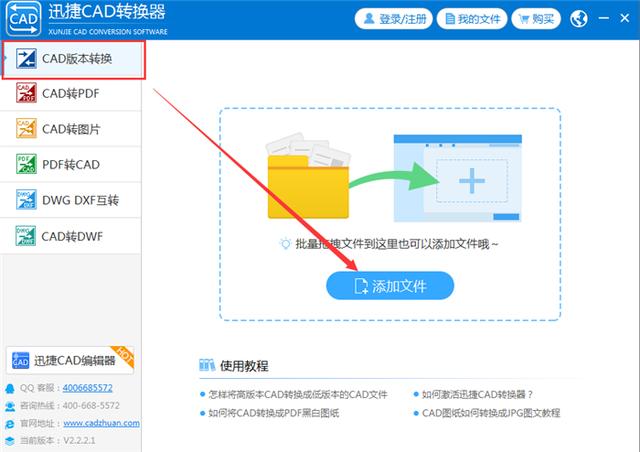This screenshot has width=640, height=452.
Task: Click the 使用教程 books icon
Action: [x=207, y=365]
